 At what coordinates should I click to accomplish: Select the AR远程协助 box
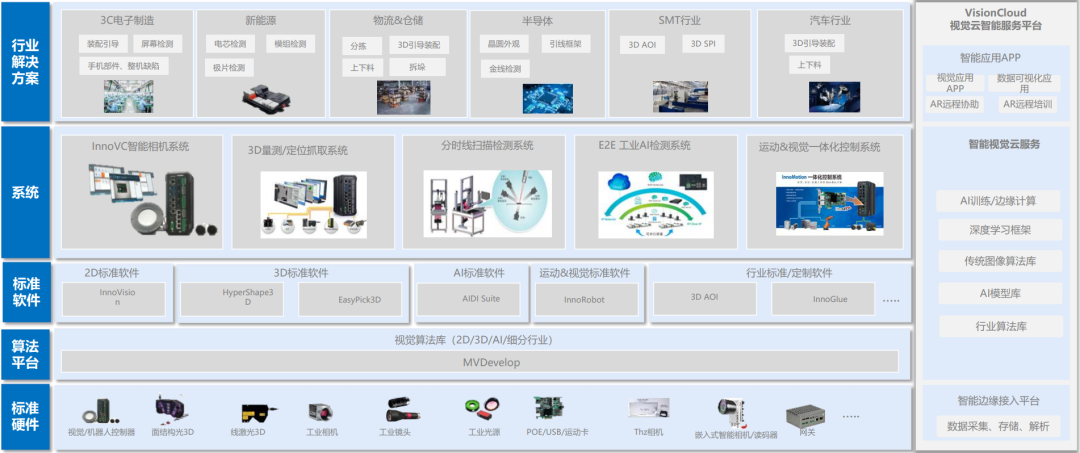point(954,105)
